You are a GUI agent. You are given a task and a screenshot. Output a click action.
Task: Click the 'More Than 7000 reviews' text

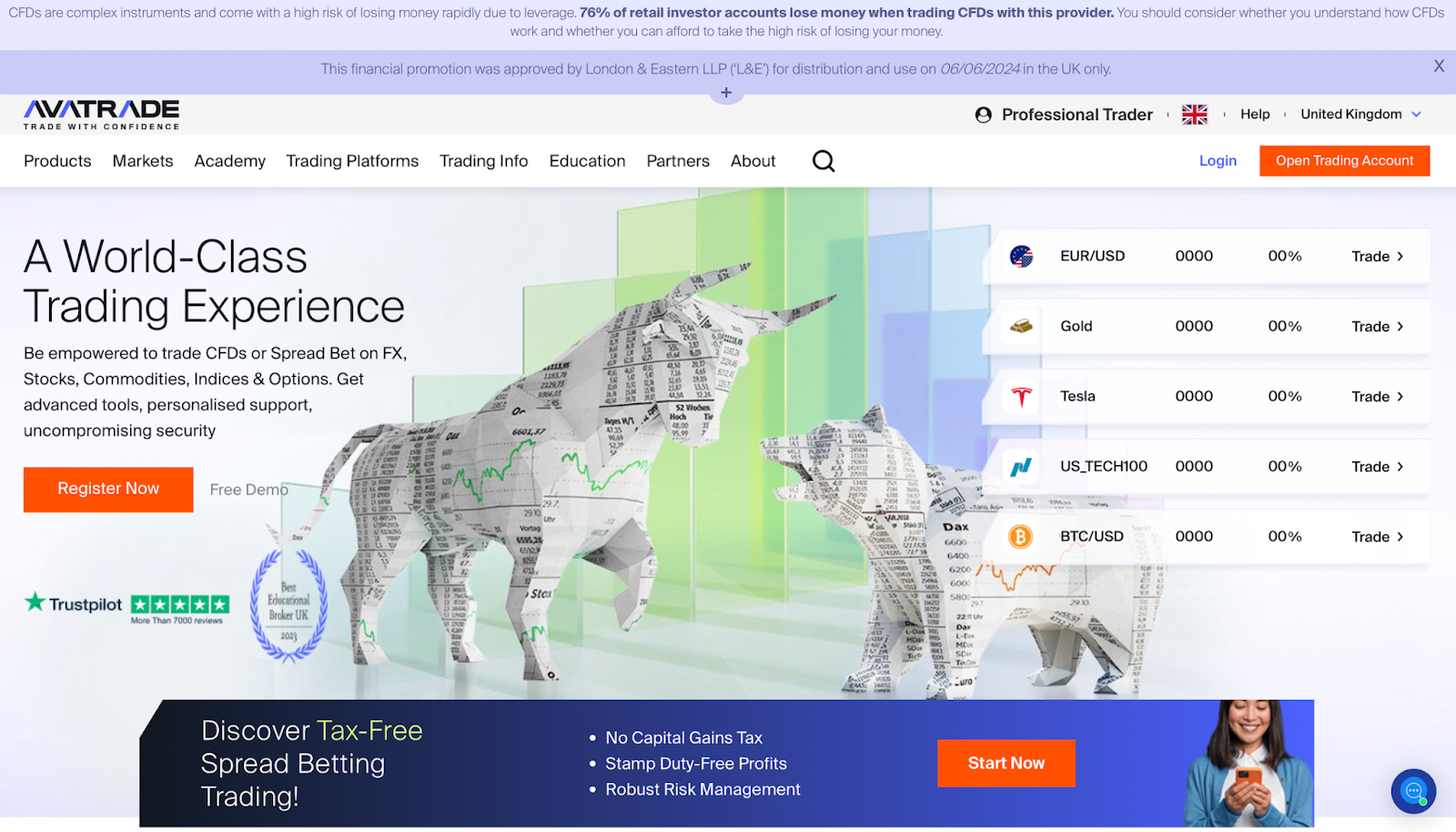pyautogui.click(x=177, y=621)
